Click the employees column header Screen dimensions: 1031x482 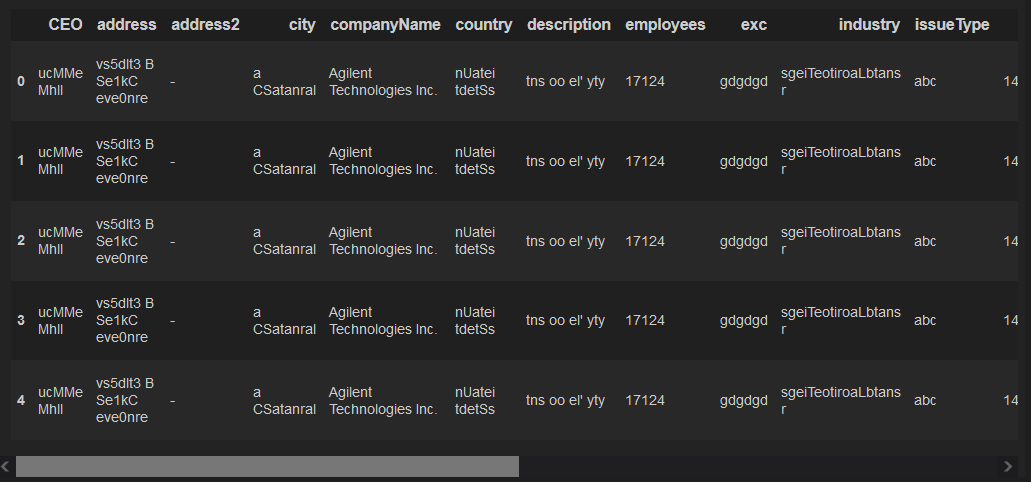(665, 25)
